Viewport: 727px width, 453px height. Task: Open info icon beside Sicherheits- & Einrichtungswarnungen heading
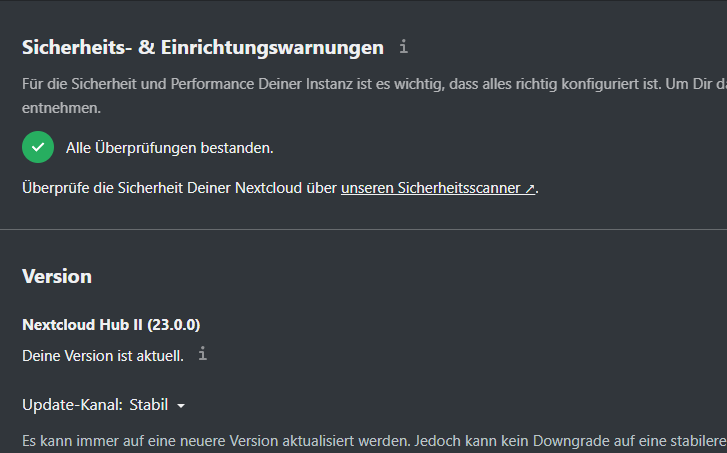tap(403, 47)
